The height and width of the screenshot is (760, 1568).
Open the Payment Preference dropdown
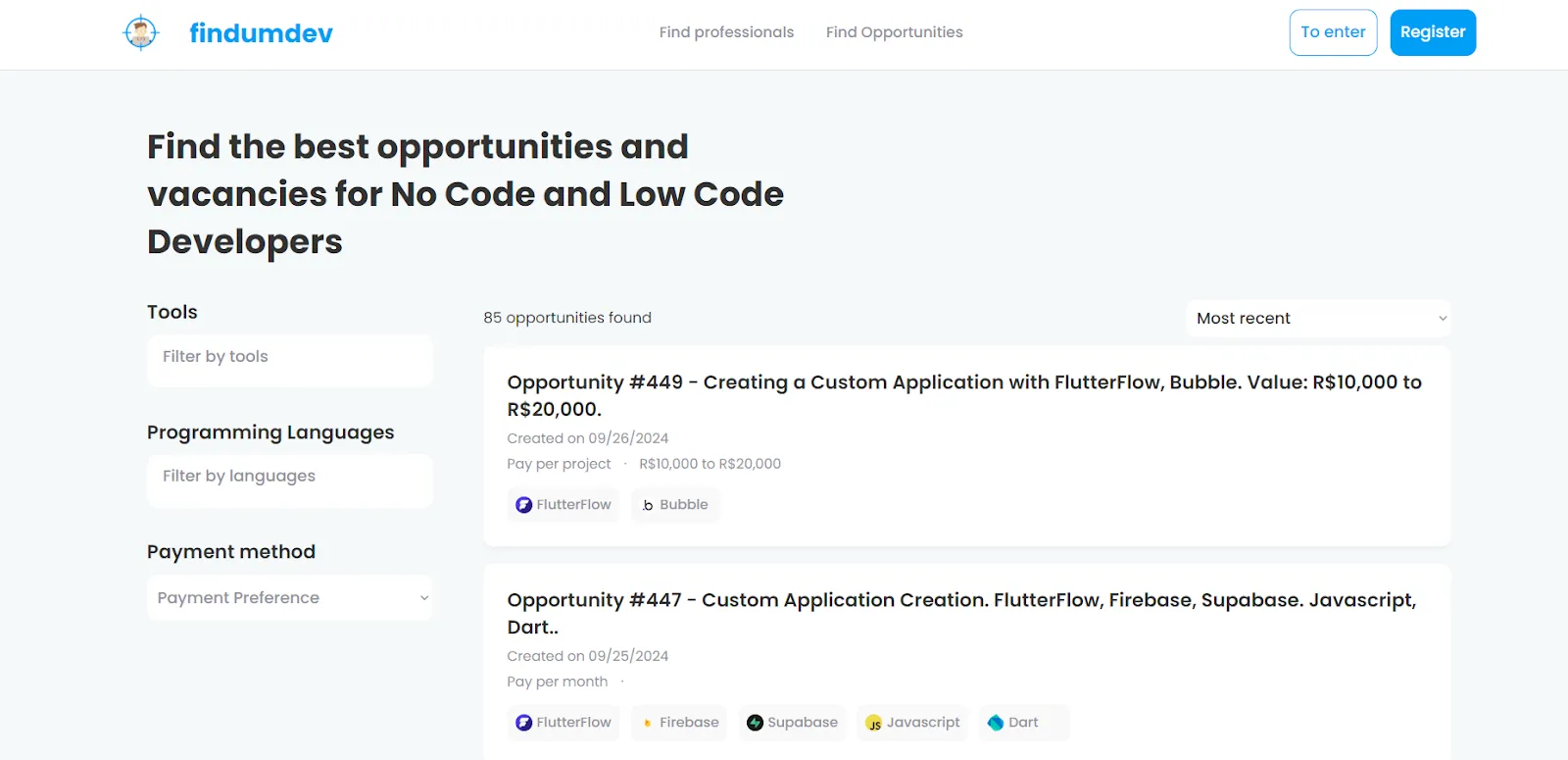coord(290,597)
